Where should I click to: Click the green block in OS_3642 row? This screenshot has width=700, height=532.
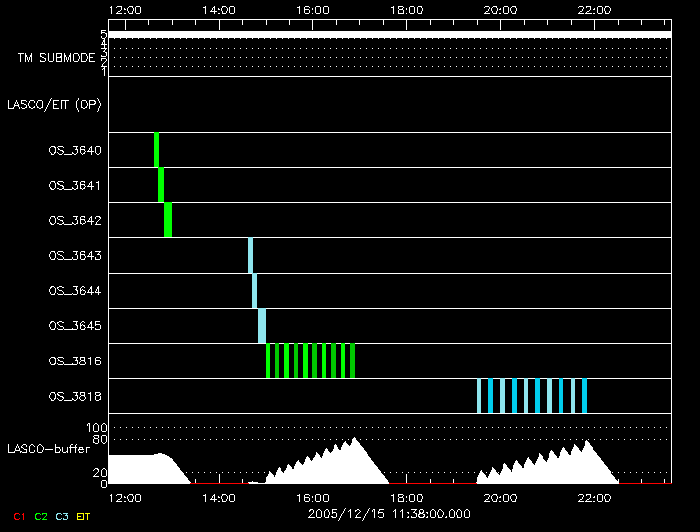[168, 220]
